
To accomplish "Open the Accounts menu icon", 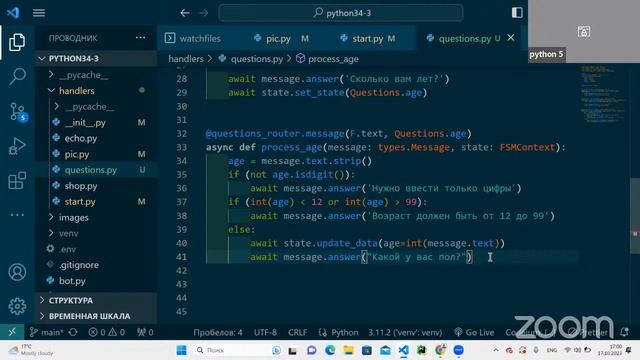I will (x=17, y=272).
